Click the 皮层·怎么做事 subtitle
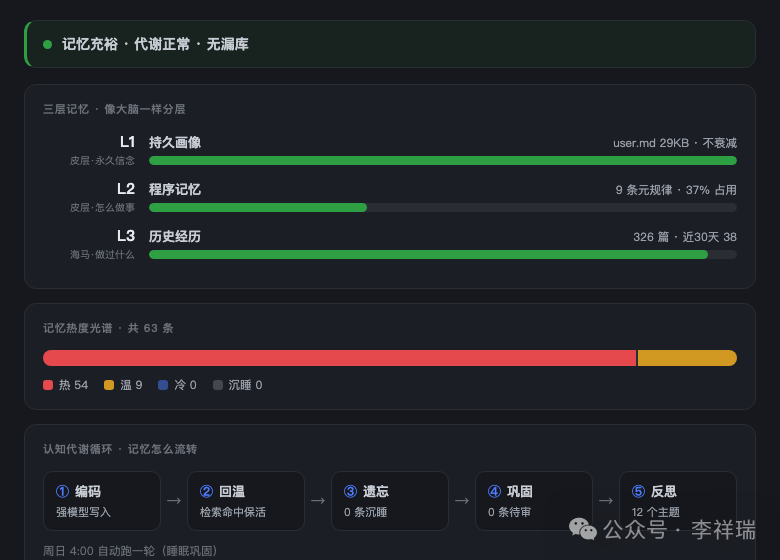 click(x=102, y=207)
